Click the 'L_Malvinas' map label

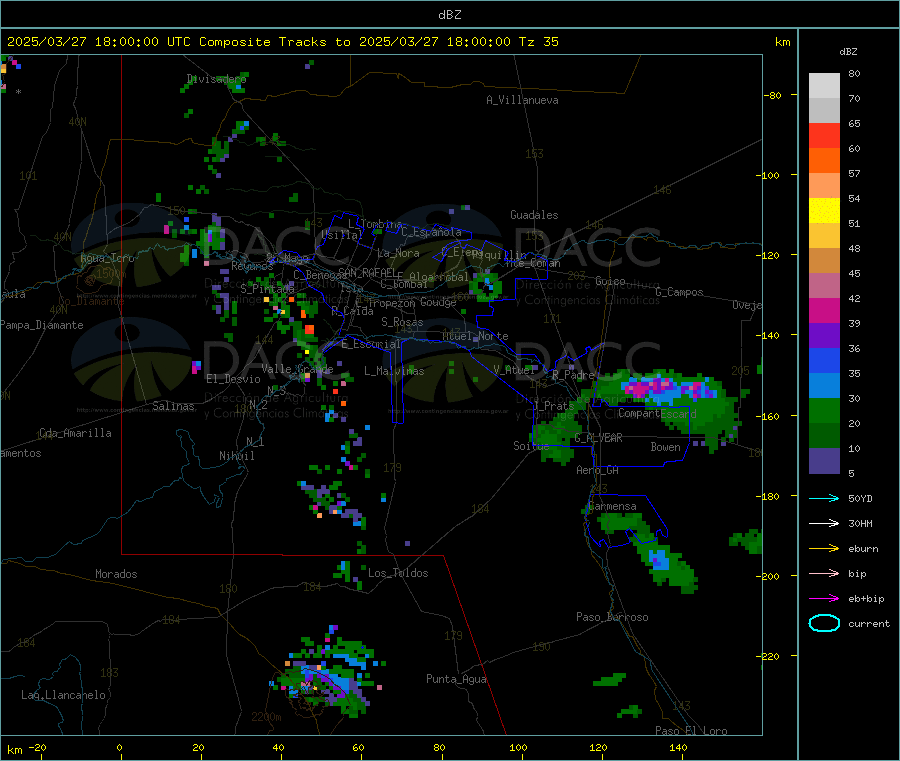tap(394, 371)
